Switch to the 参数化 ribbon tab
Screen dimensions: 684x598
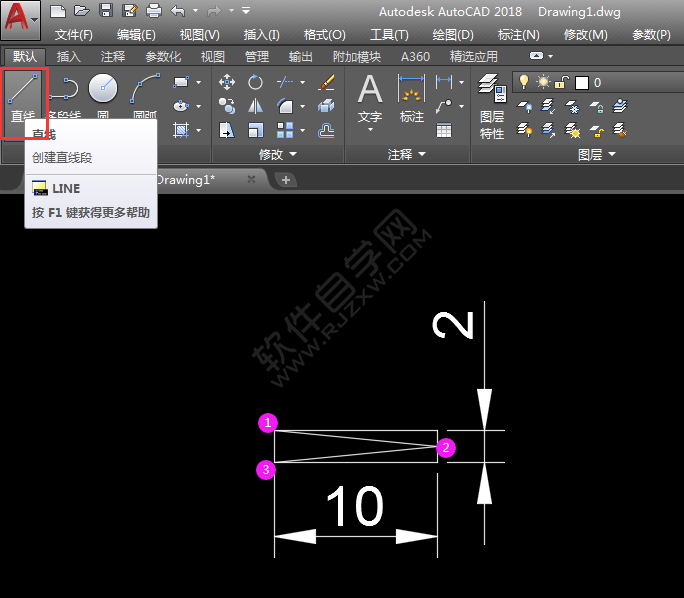coord(163,57)
